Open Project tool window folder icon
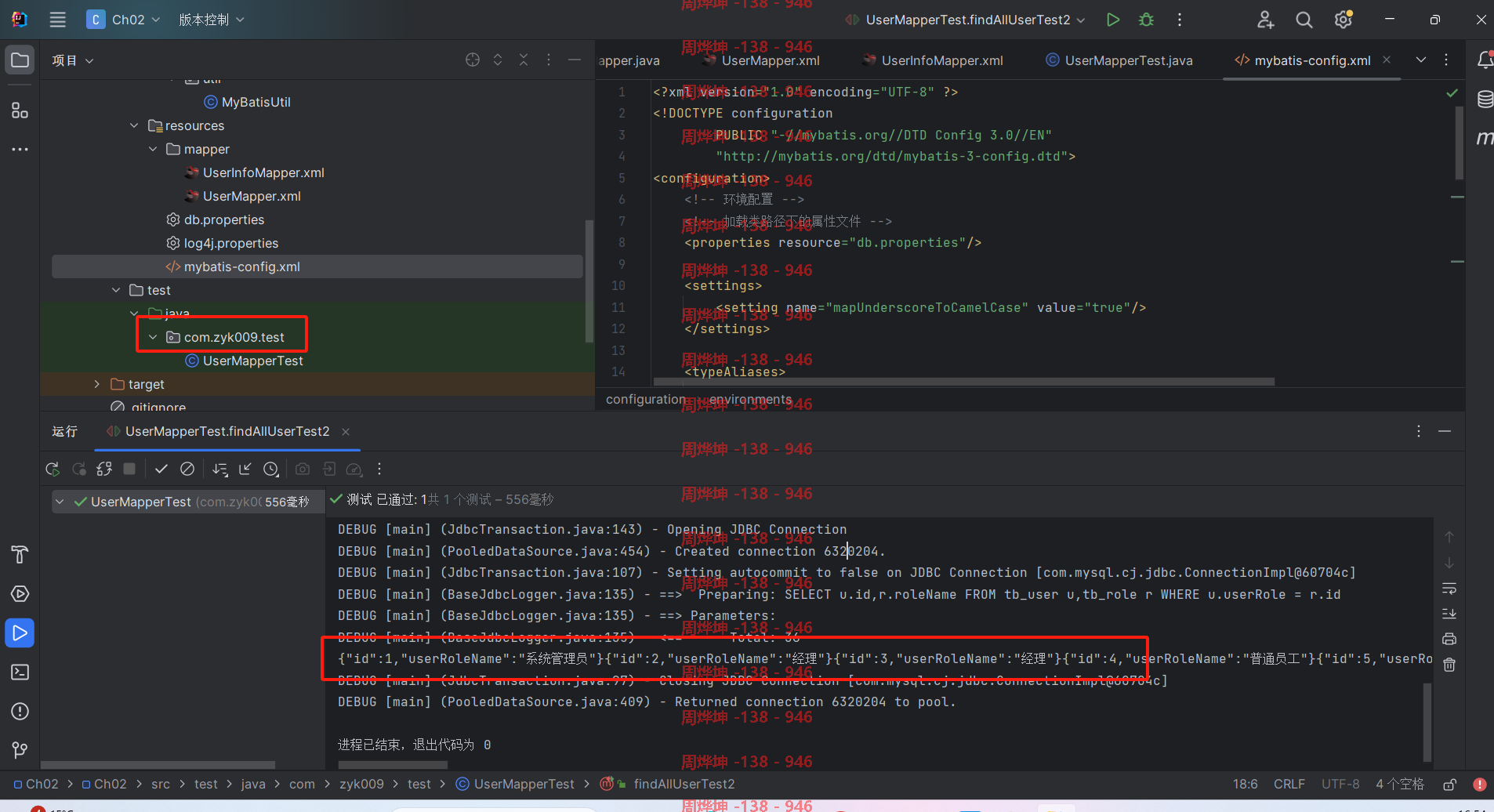This screenshot has width=1494, height=812. (20, 60)
